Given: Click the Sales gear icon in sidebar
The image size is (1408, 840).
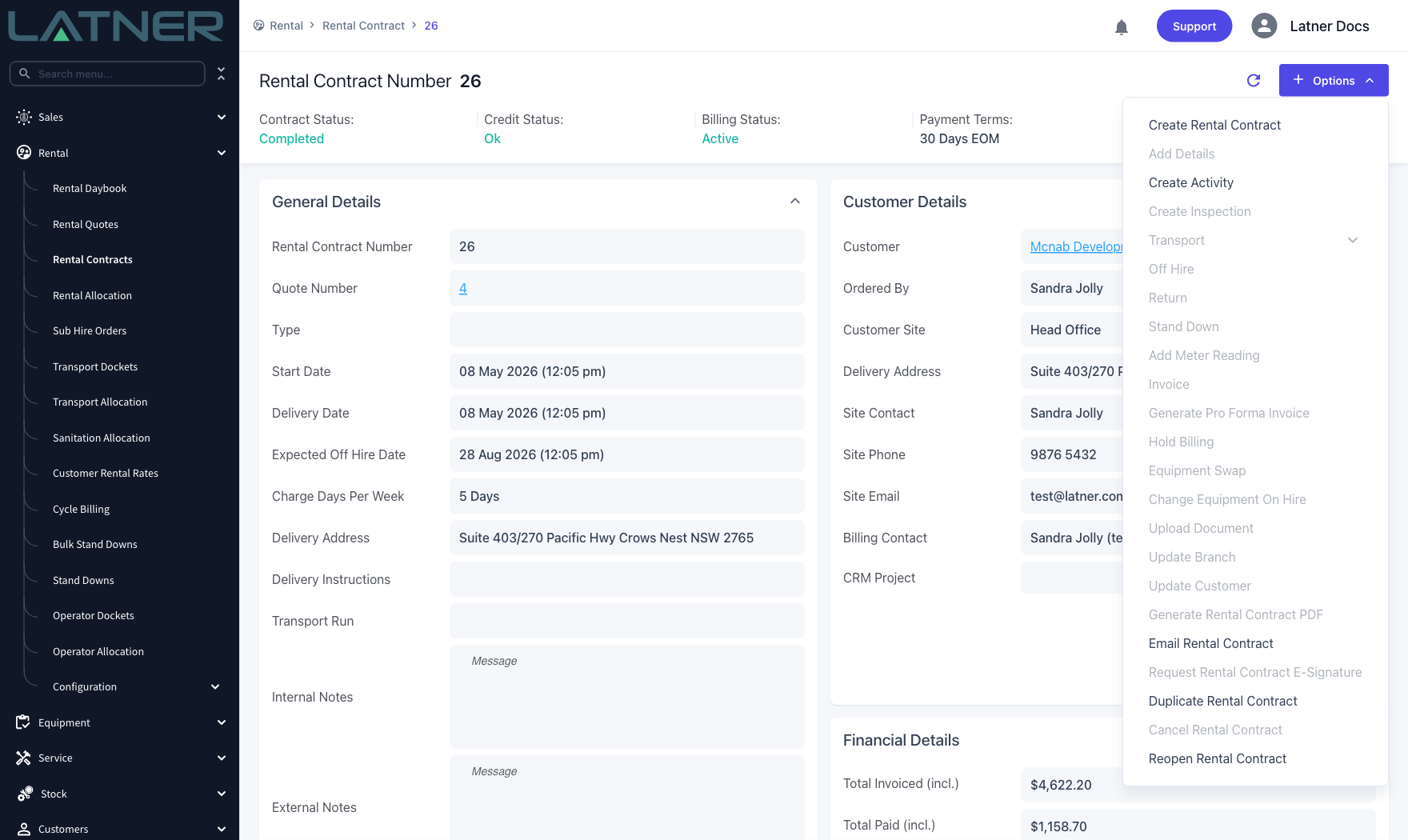Looking at the screenshot, I should [x=24, y=117].
